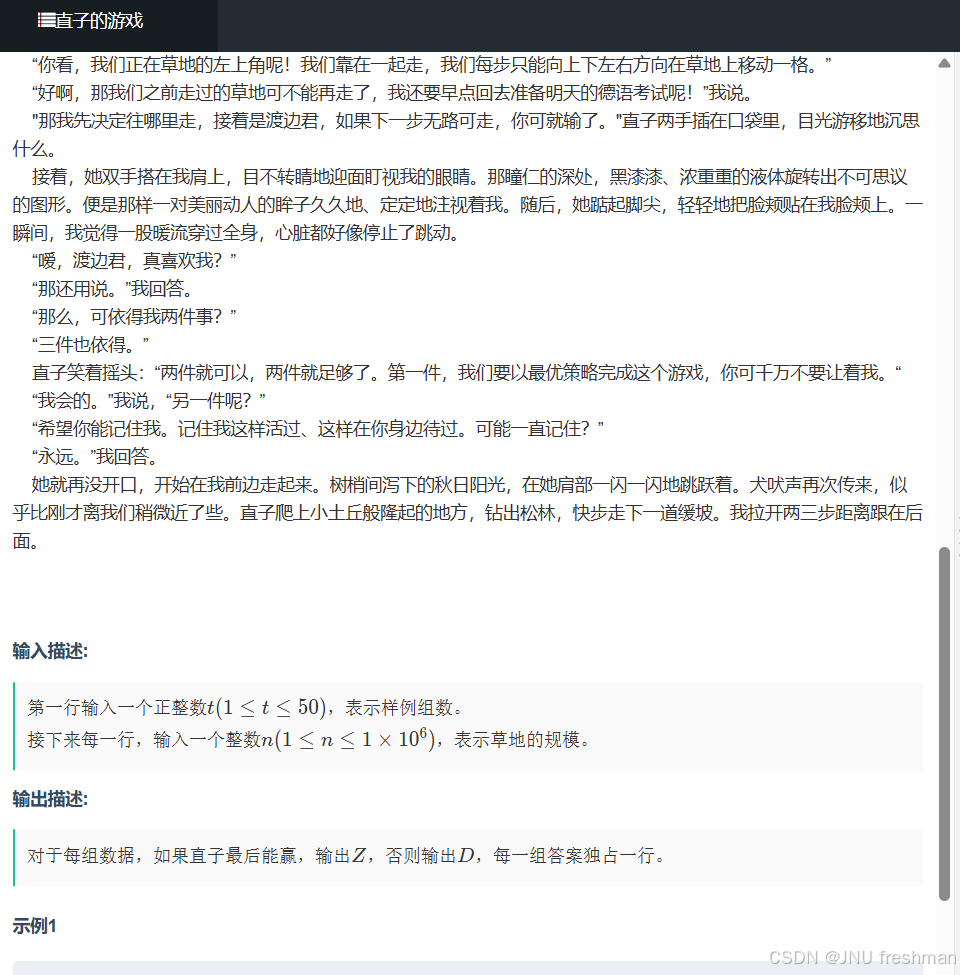Screen dimensions: 960x975
Task: Click the vertical scrollbar thumb
Action: (944, 723)
